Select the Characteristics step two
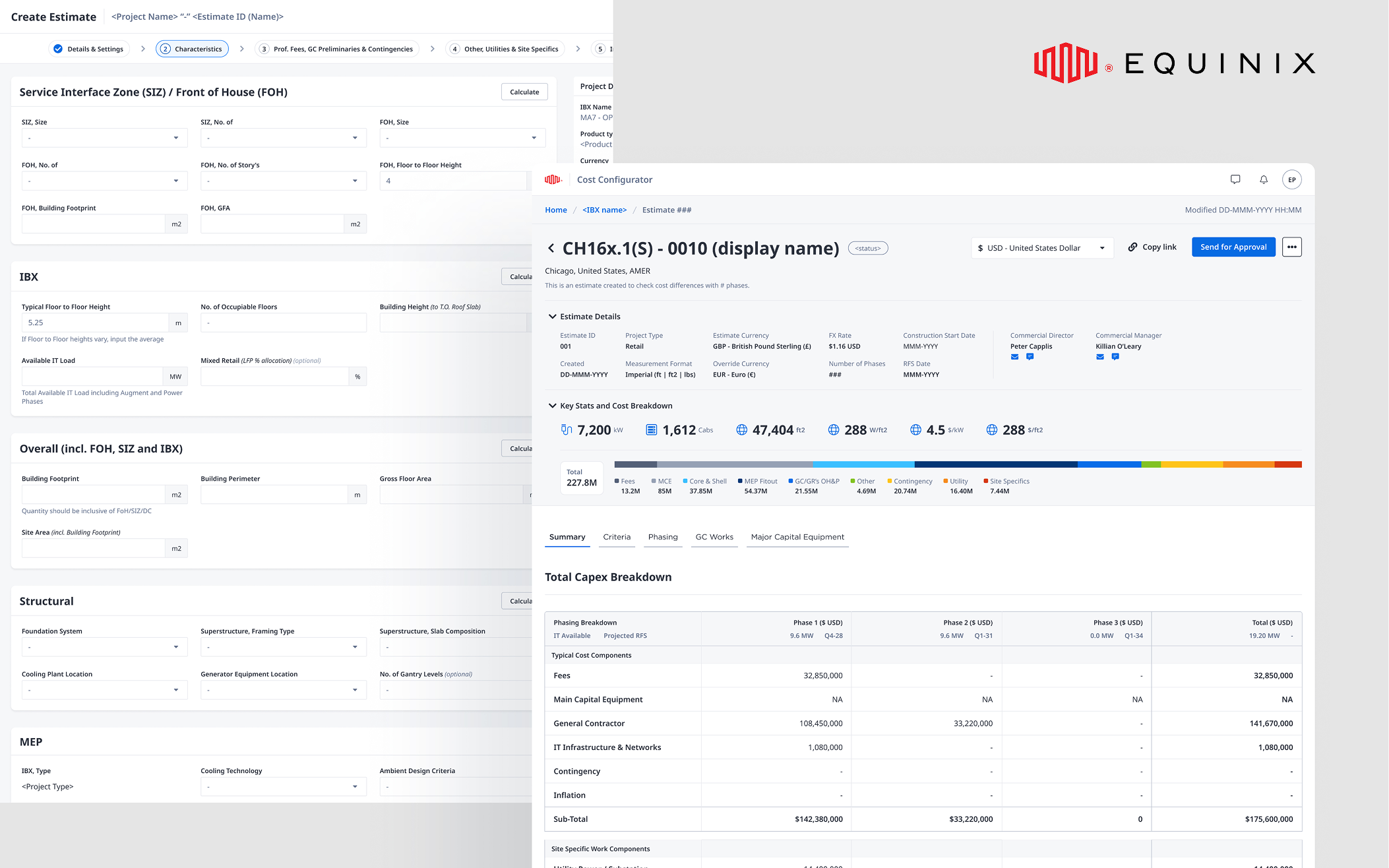Image resolution: width=1389 pixels, height=868 pixels. coord(192,49)
